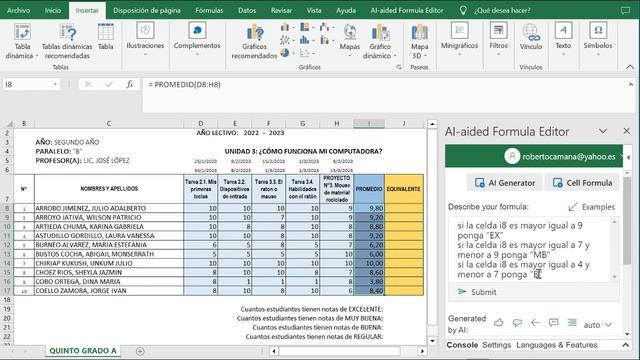Open the Examples link
The width and height of the screenshot is (640, 360).
(591, 207)
